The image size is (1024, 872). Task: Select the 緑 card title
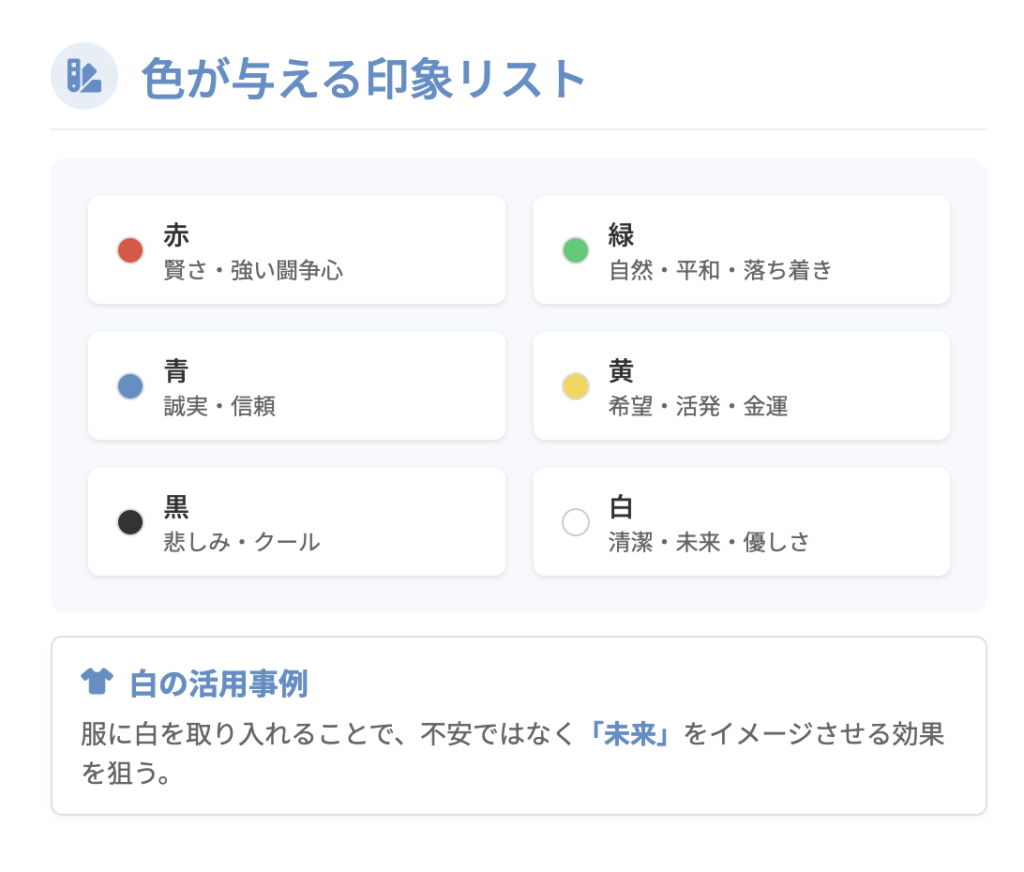point(621,236)
